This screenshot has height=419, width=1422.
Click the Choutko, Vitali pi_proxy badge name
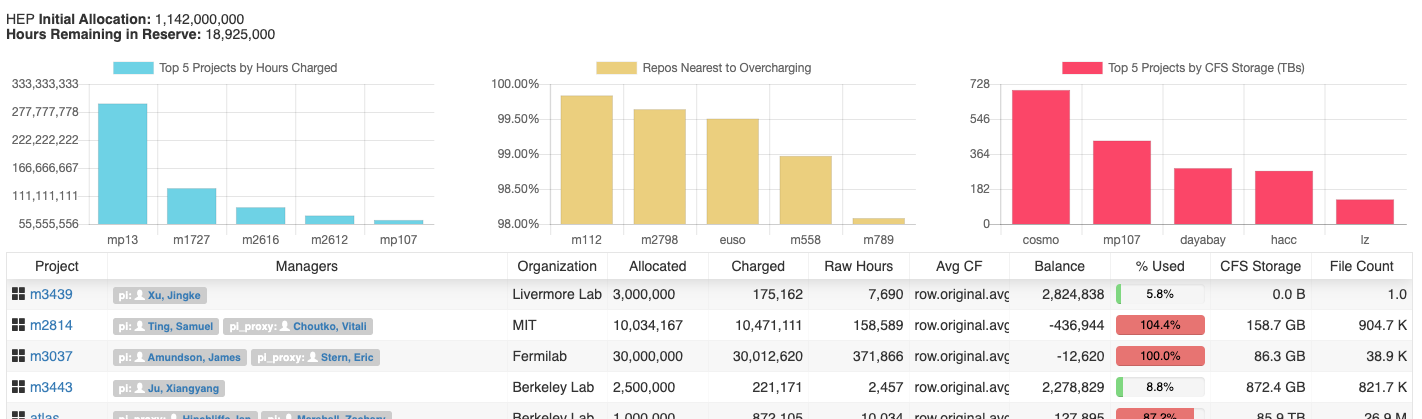coord(329,327)
